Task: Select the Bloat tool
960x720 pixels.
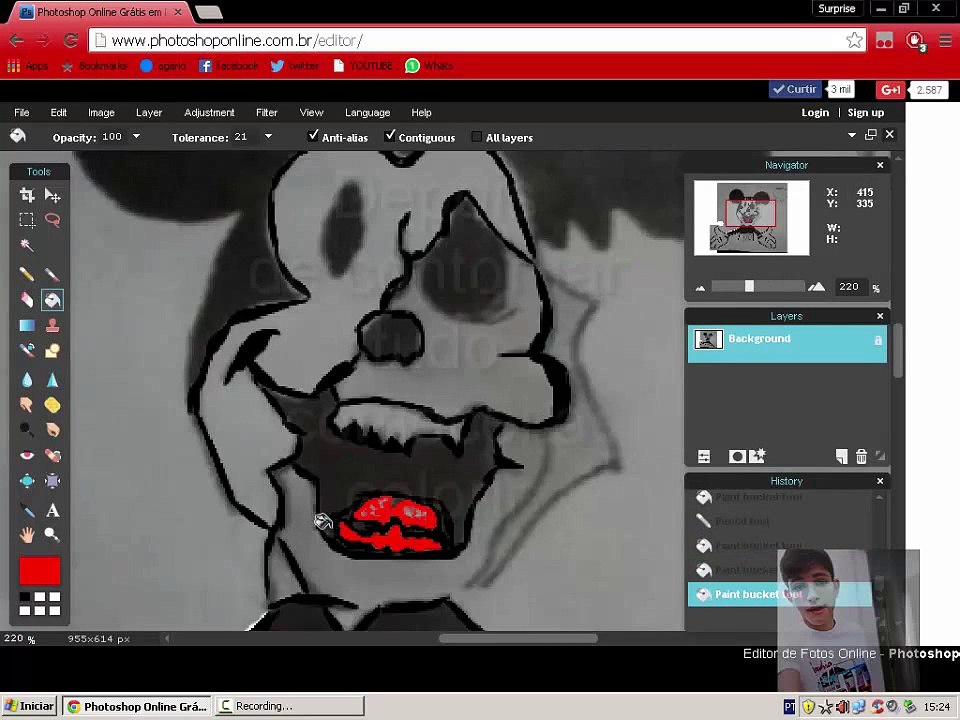Action: tap(27, 481)
